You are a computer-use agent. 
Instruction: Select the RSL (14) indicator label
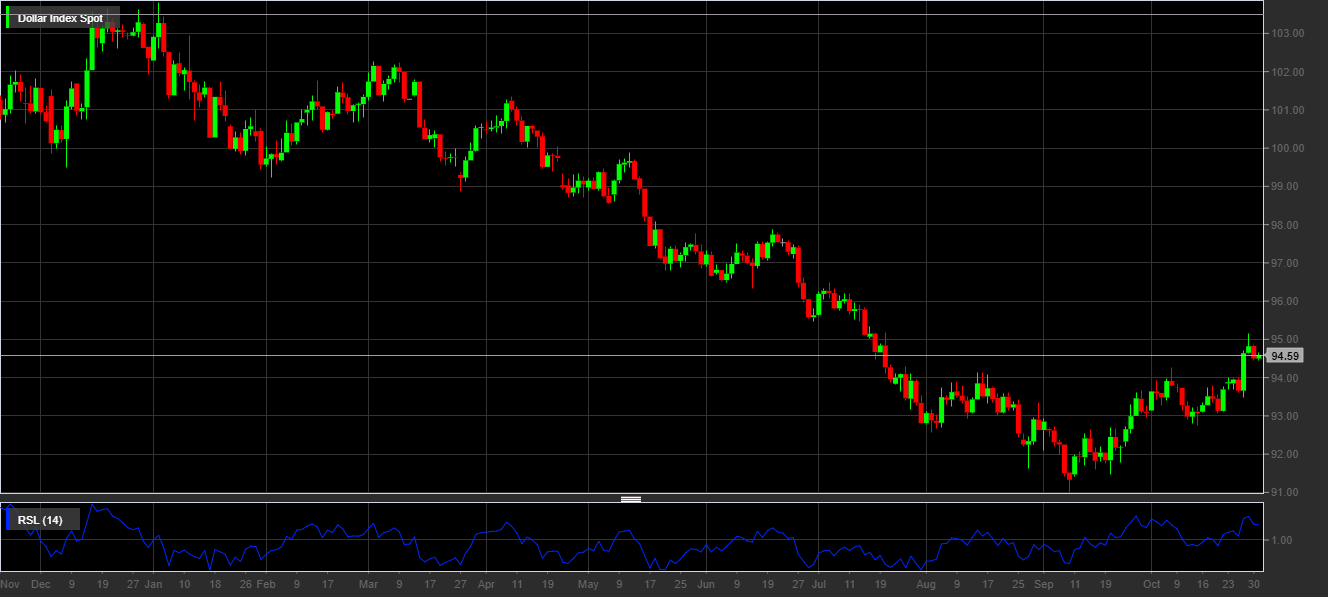click(40, 520)
